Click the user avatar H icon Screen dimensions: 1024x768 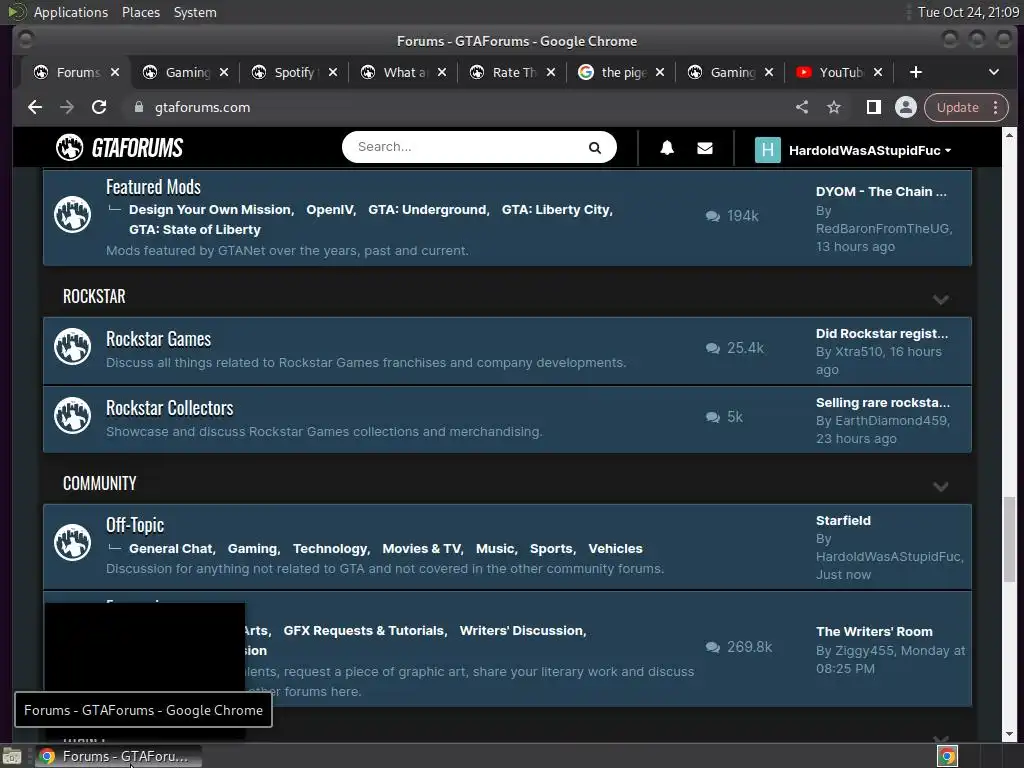(767, 150)
